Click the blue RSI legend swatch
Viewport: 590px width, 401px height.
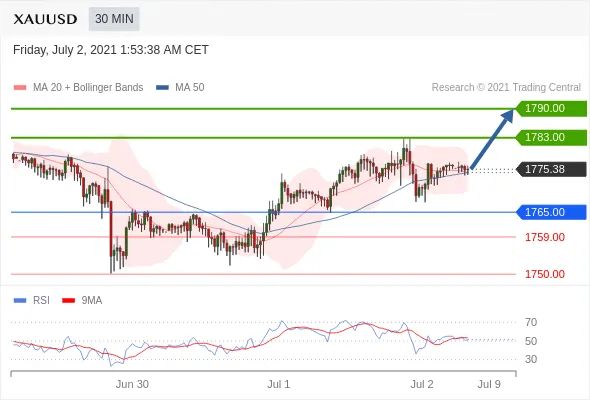click(20, 301)
